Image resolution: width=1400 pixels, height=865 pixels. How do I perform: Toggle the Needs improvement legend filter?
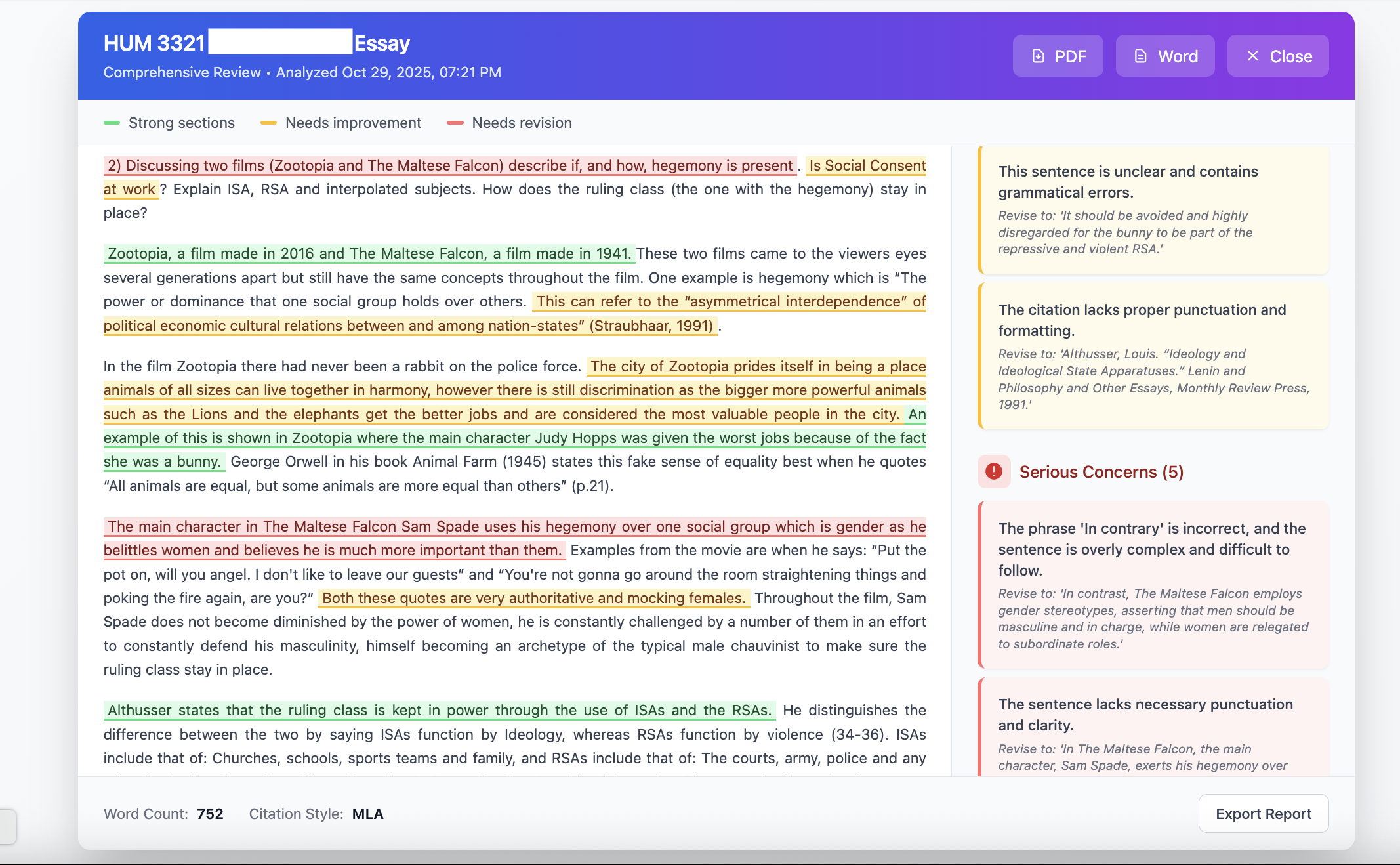340,123
